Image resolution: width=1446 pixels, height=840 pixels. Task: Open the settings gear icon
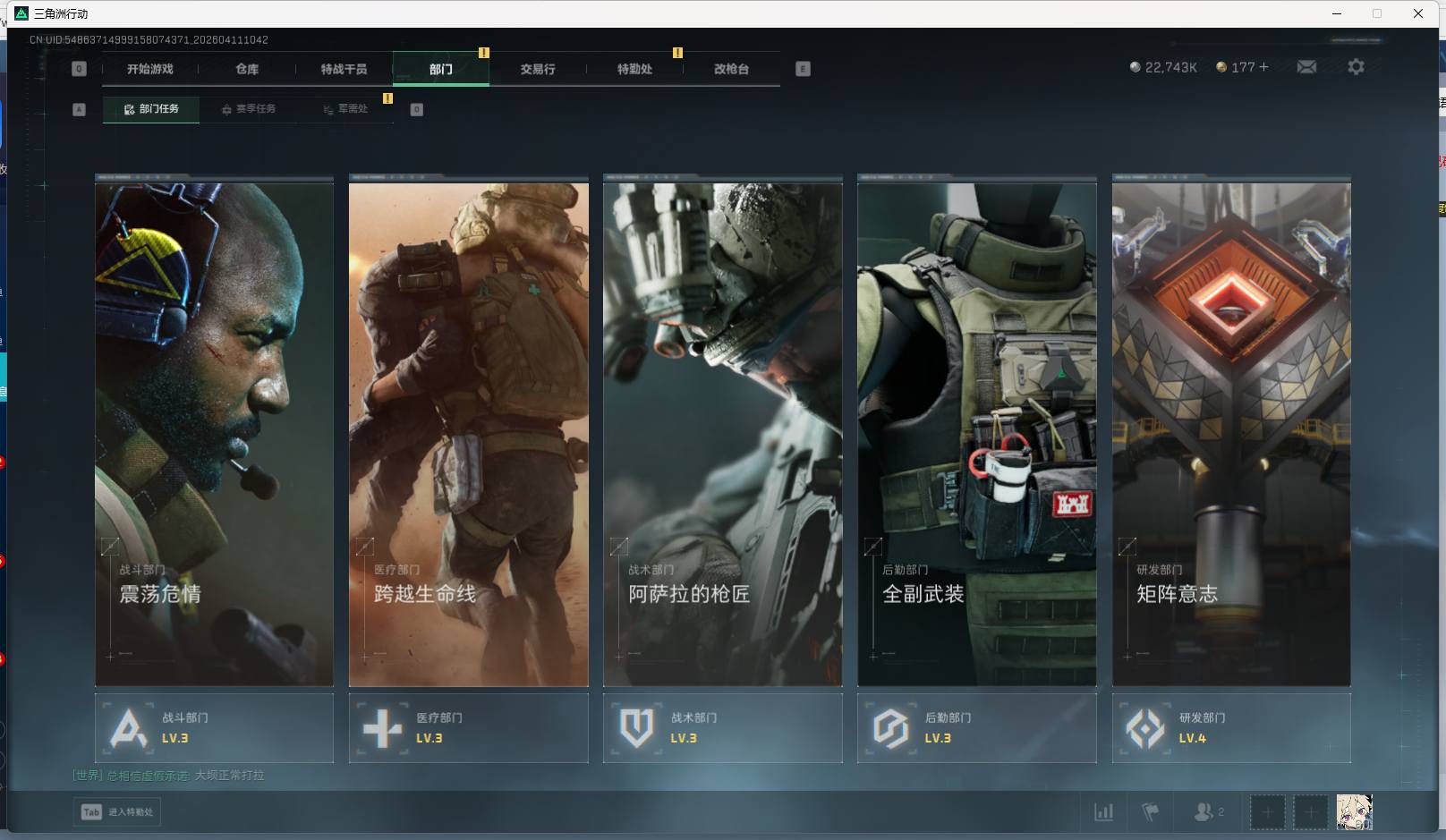1356,67
